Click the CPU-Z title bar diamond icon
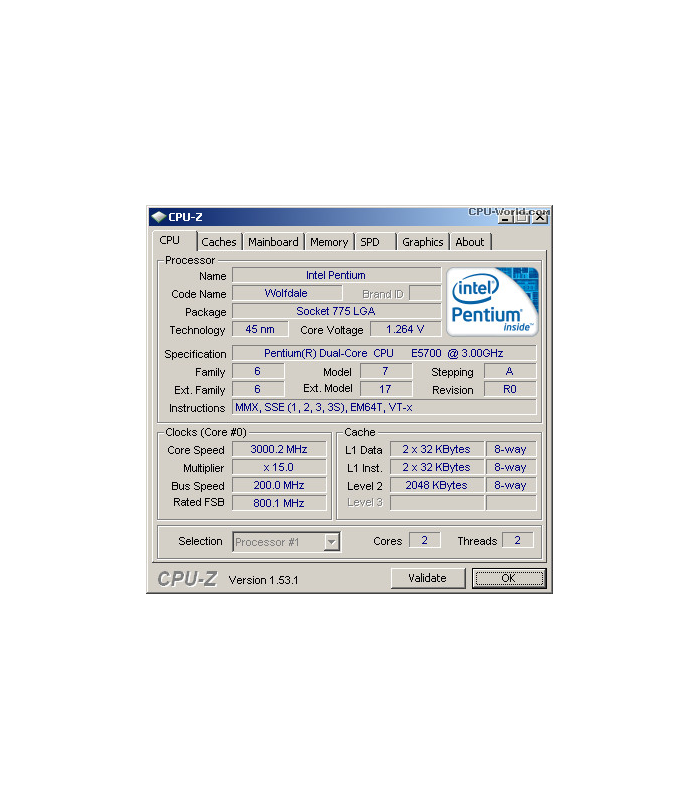Viewport: 700px width, 800px height. 159,217
